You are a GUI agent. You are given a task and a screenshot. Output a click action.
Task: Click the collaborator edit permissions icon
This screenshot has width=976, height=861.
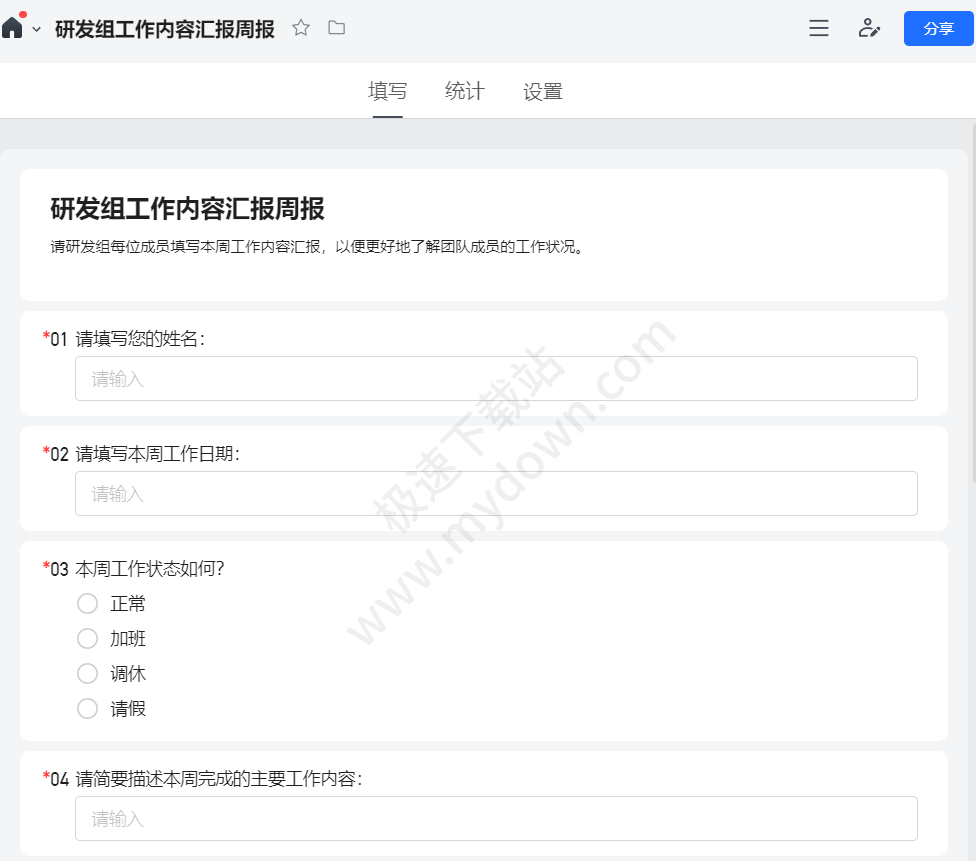click(869, 29)
